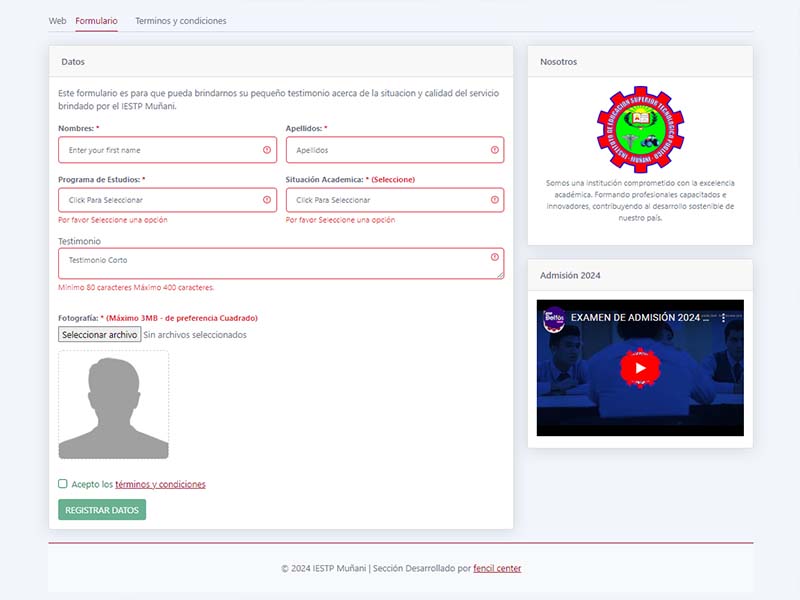Select the Formulario tab

96,21
